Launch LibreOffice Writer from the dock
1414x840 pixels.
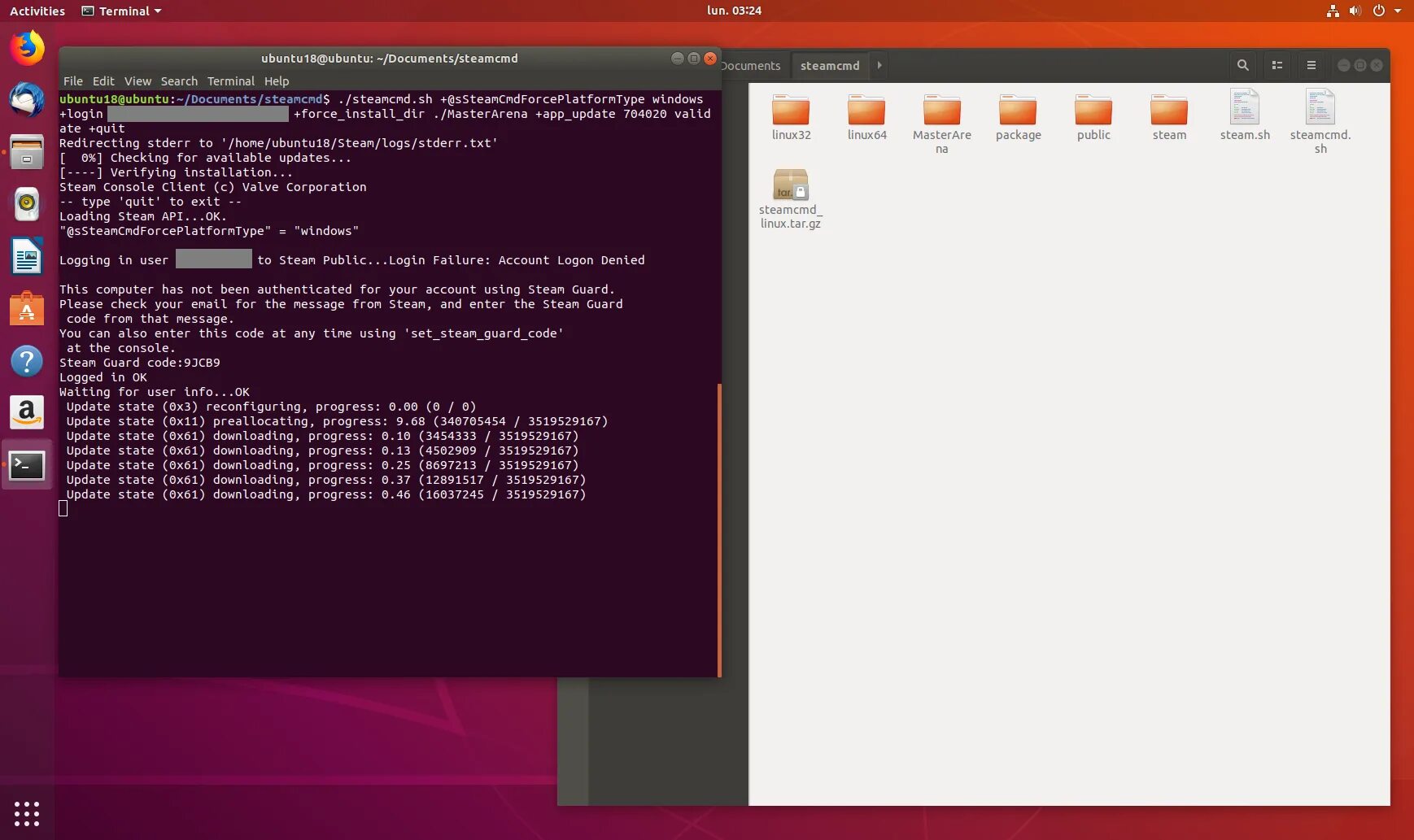27,256
